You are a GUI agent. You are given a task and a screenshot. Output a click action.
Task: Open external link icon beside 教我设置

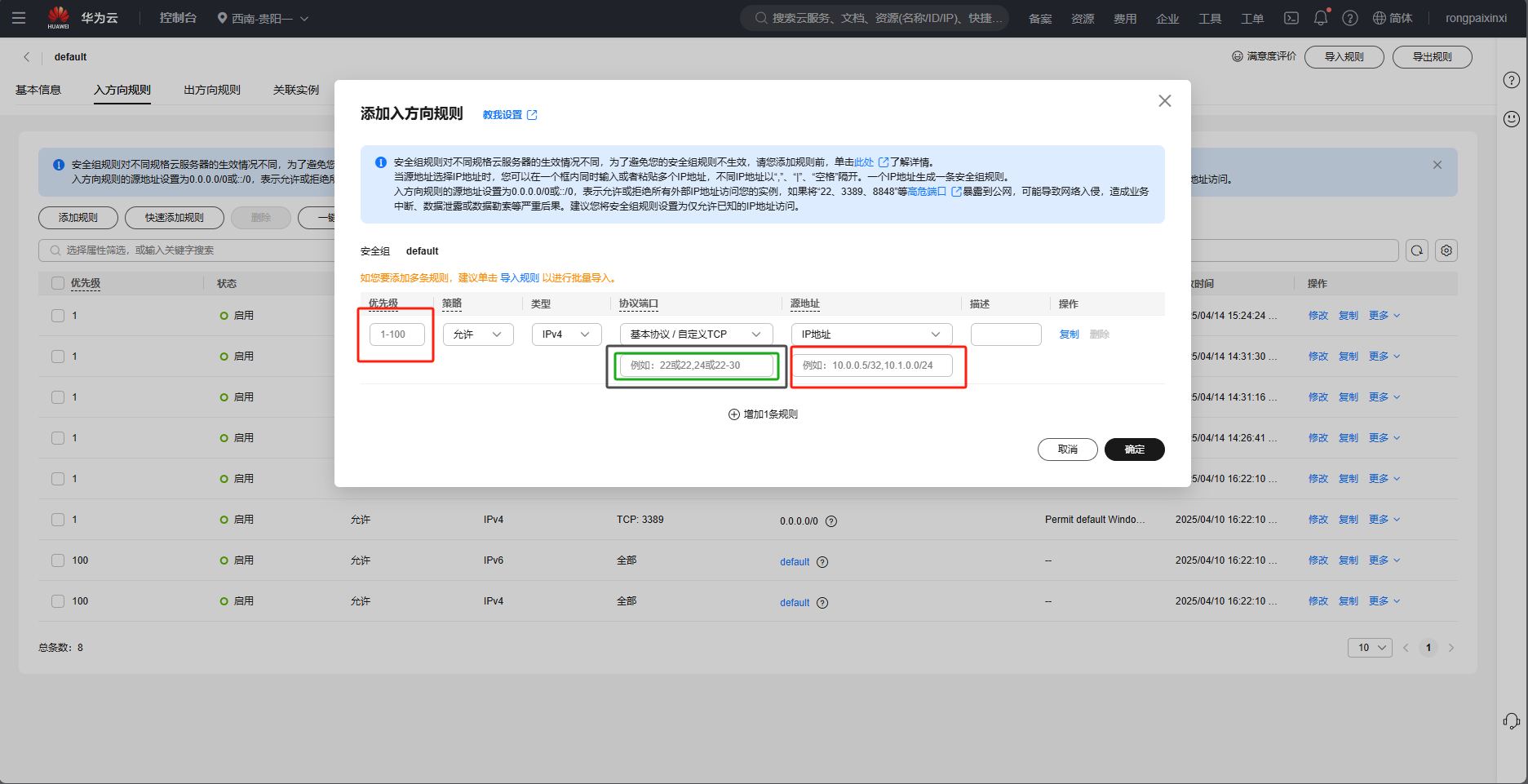(x=532, y=115)
